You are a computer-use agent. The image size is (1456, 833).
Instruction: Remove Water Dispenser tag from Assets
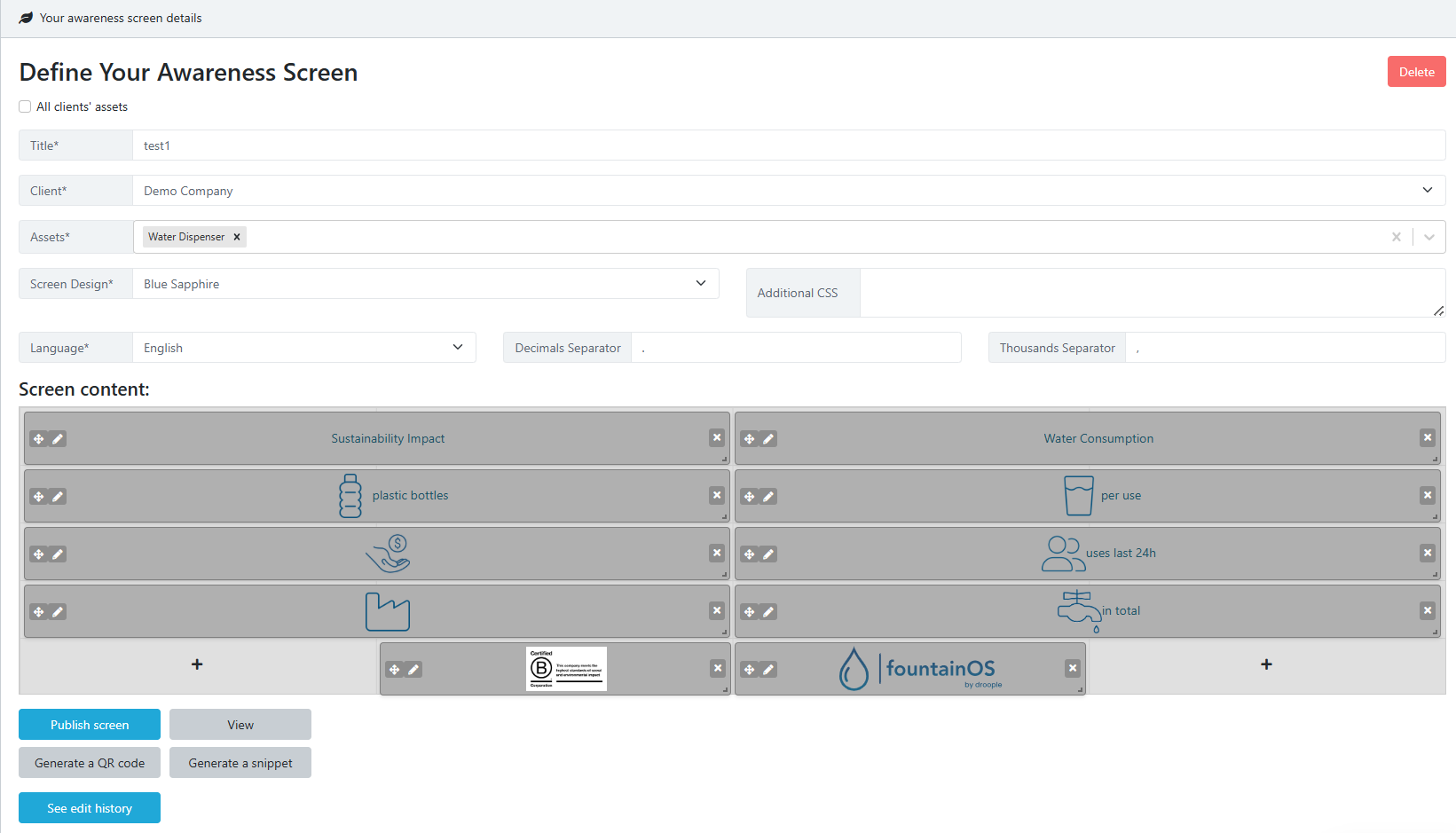coord(237,237)
